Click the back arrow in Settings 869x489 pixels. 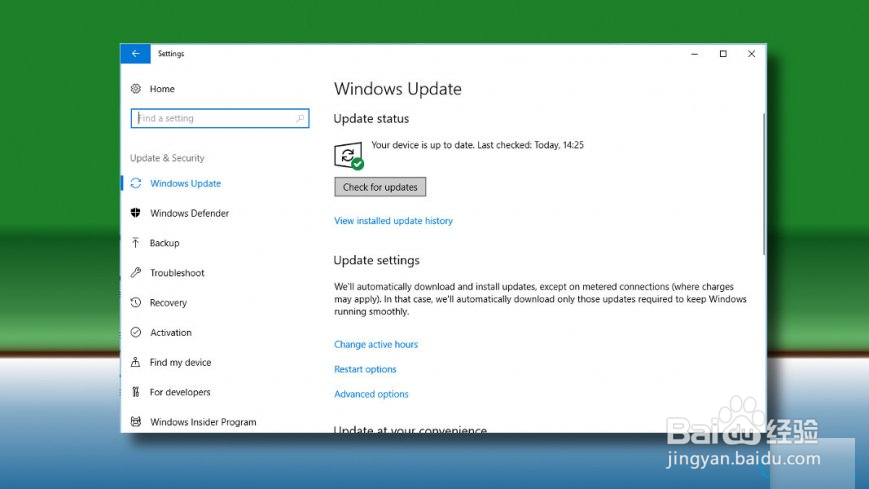tap(135, 54)
